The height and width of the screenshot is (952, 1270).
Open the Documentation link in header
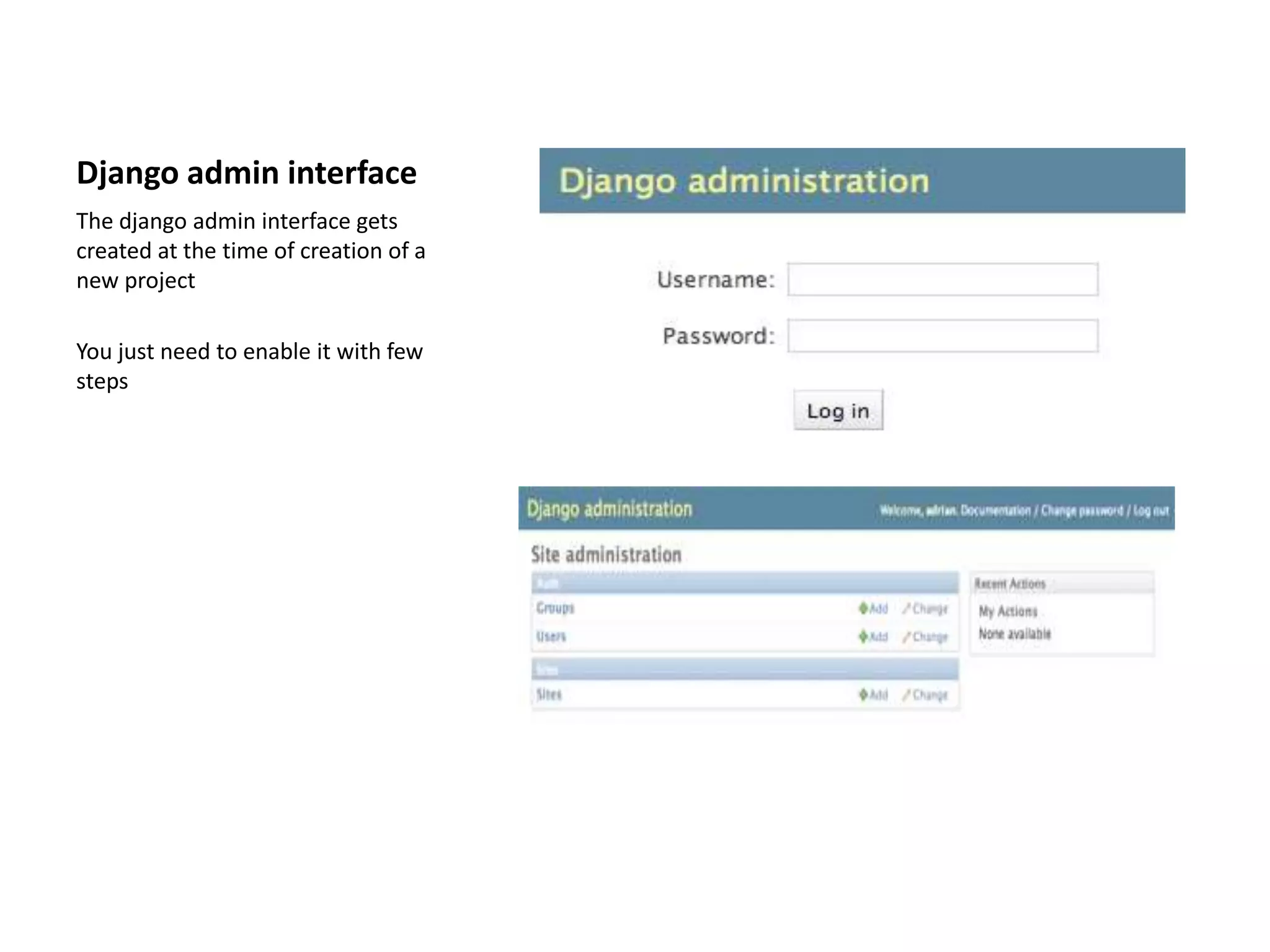[x=996, y=511]
